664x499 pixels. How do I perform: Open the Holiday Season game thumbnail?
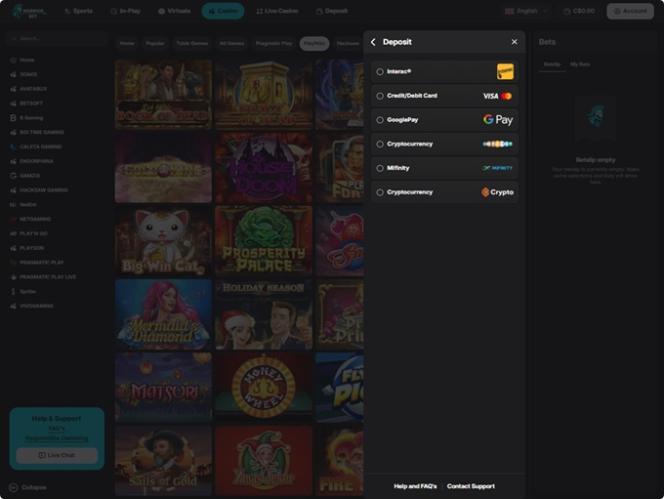[263, 314]
